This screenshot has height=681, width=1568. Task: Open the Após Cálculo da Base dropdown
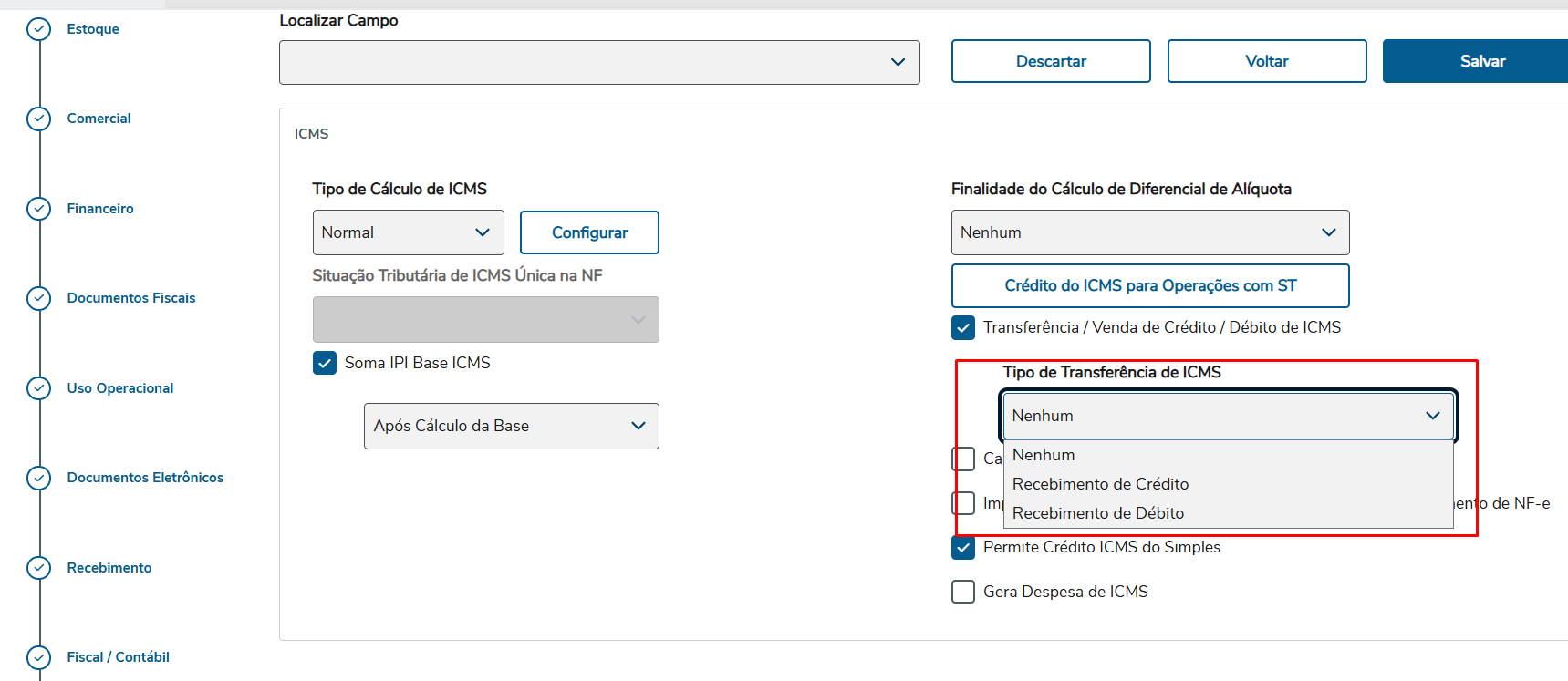[x=511, y=426]
